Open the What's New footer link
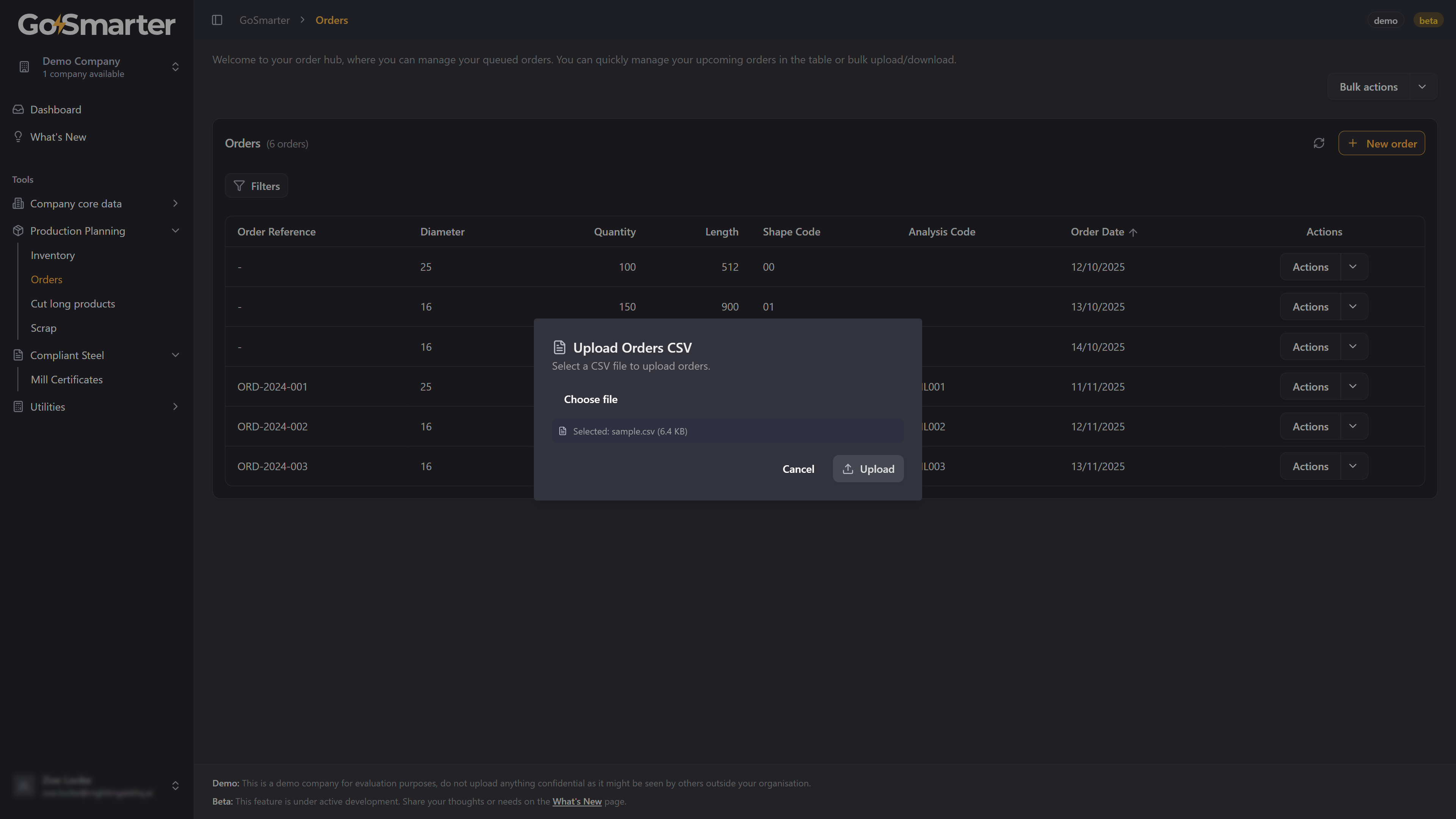Screen dimensions: 1456x819 tap(576, 802)
